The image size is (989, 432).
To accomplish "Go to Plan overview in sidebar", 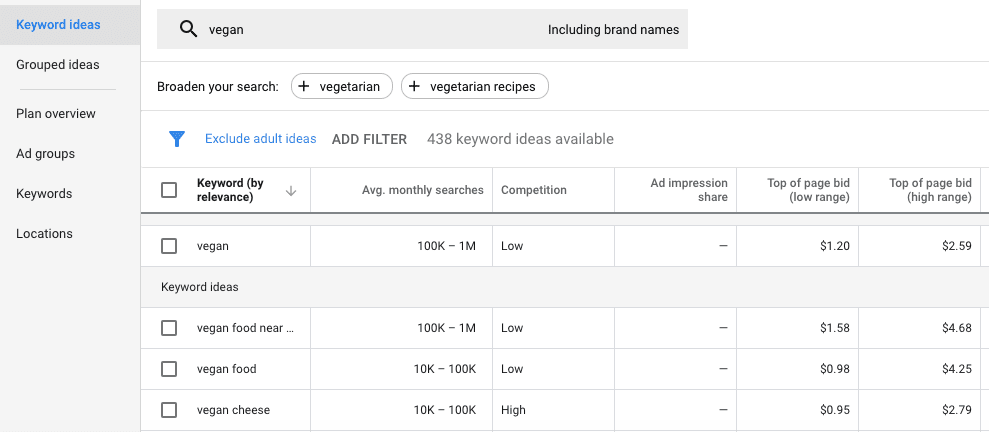I will tap(56, 114).
